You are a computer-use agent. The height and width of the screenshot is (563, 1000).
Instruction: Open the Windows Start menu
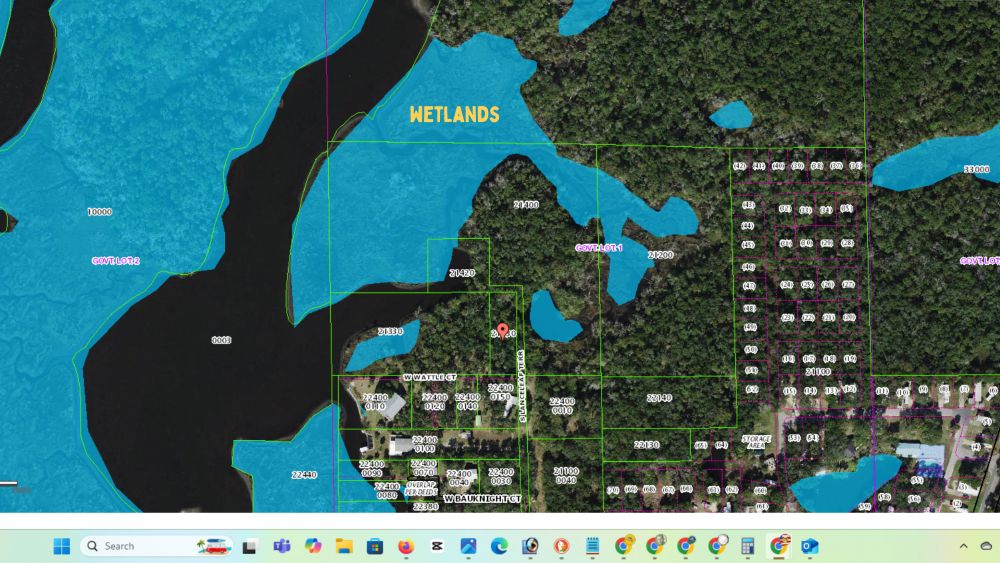tap(62, 546)
